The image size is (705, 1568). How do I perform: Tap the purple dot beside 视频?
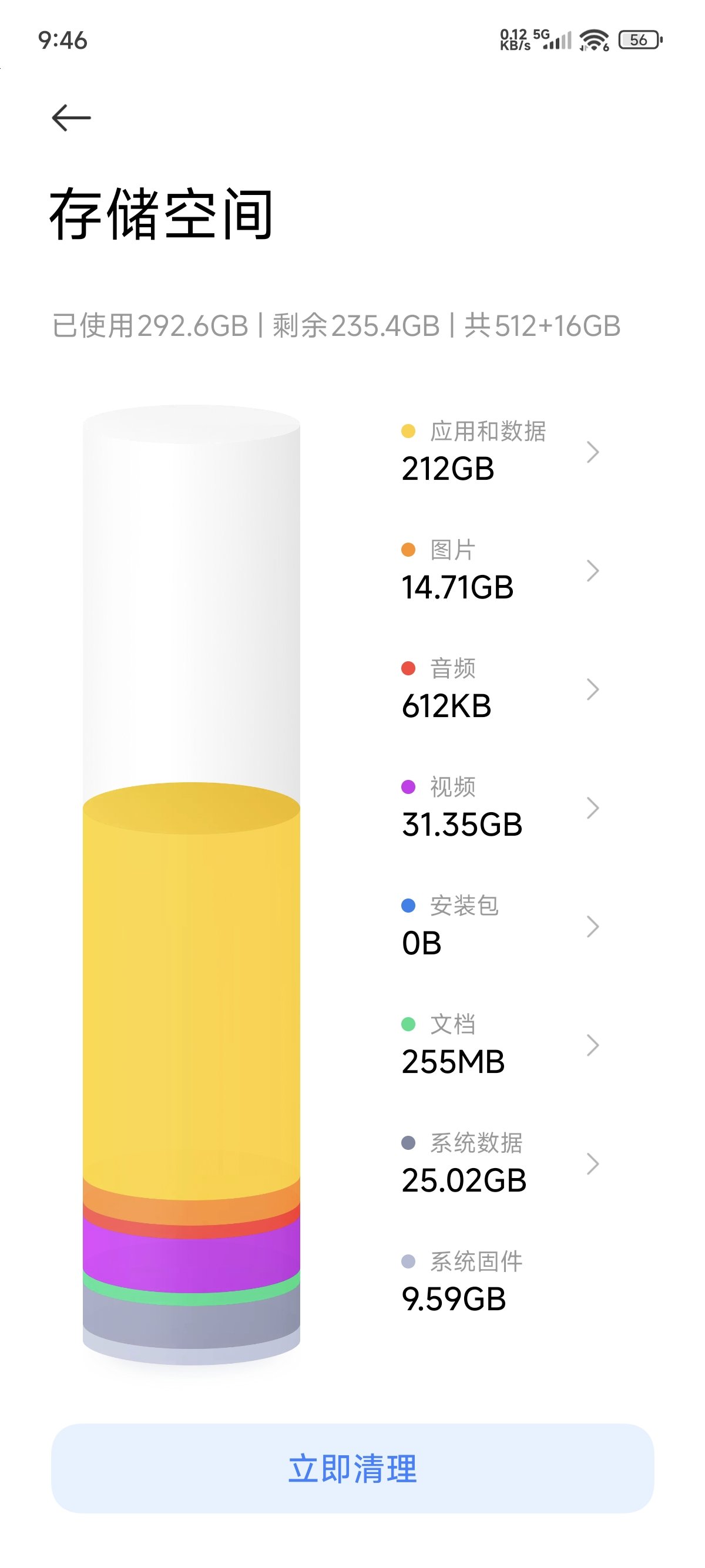(x=408, y=787)
